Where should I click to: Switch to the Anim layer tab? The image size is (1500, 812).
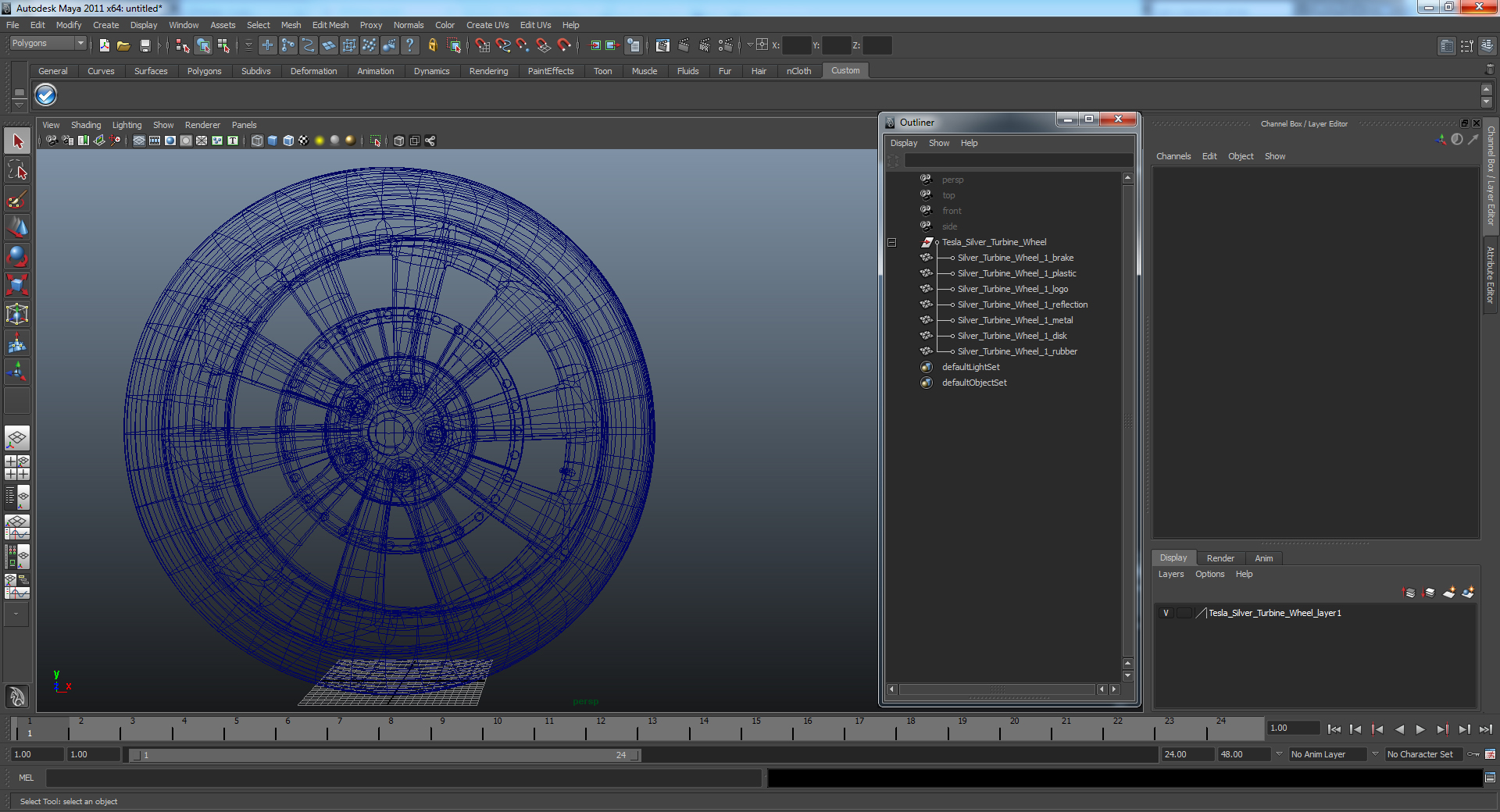pyautogui.click(x=1263, y=558)
